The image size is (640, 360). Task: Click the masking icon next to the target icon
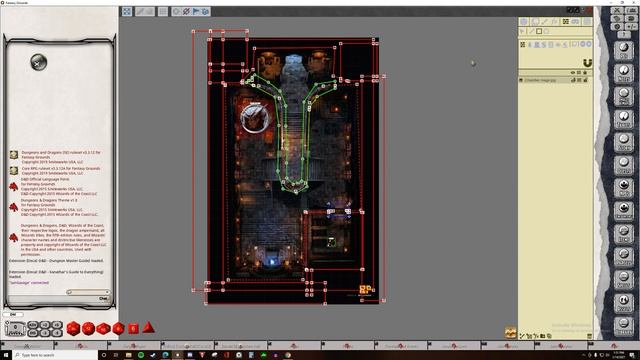click(186, 11)
